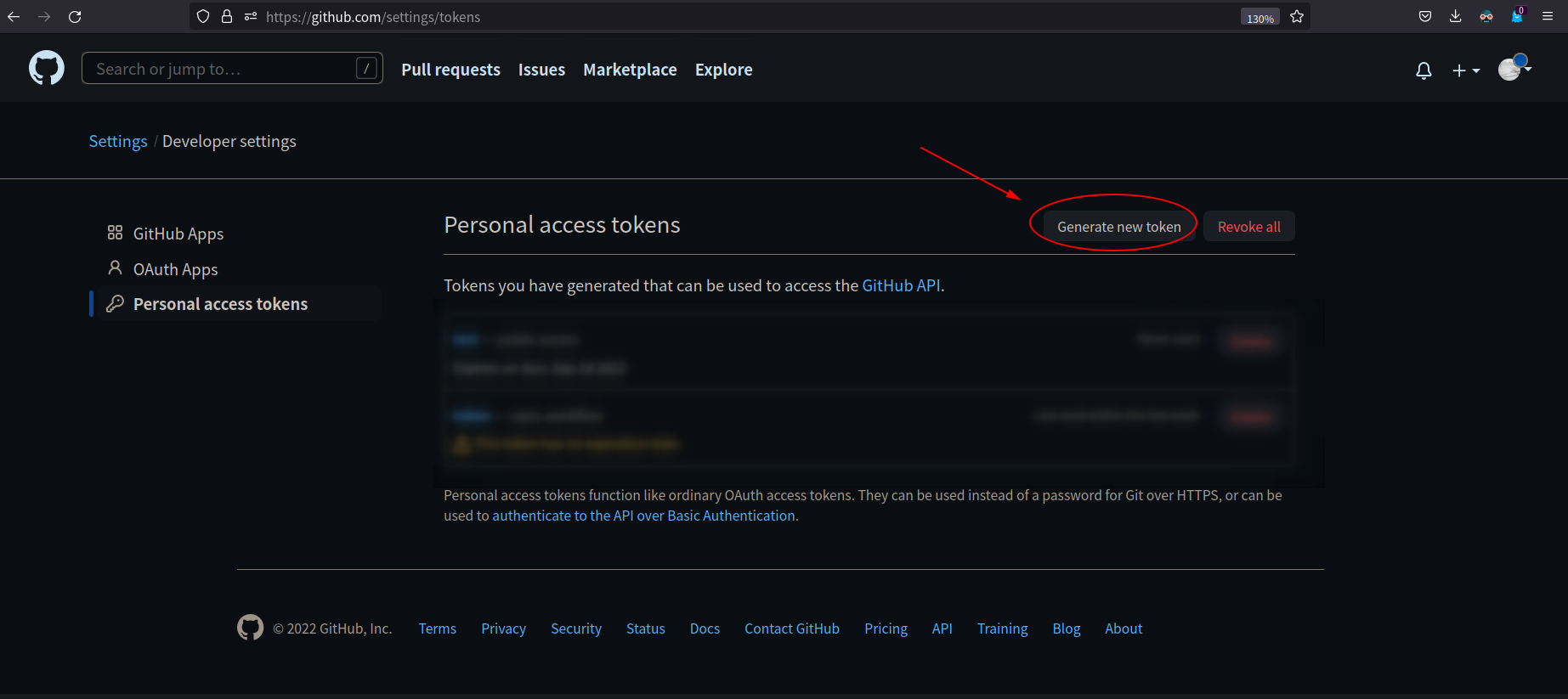Expand the plus create-new dropdown
1568x699 pixels.
1466,70
